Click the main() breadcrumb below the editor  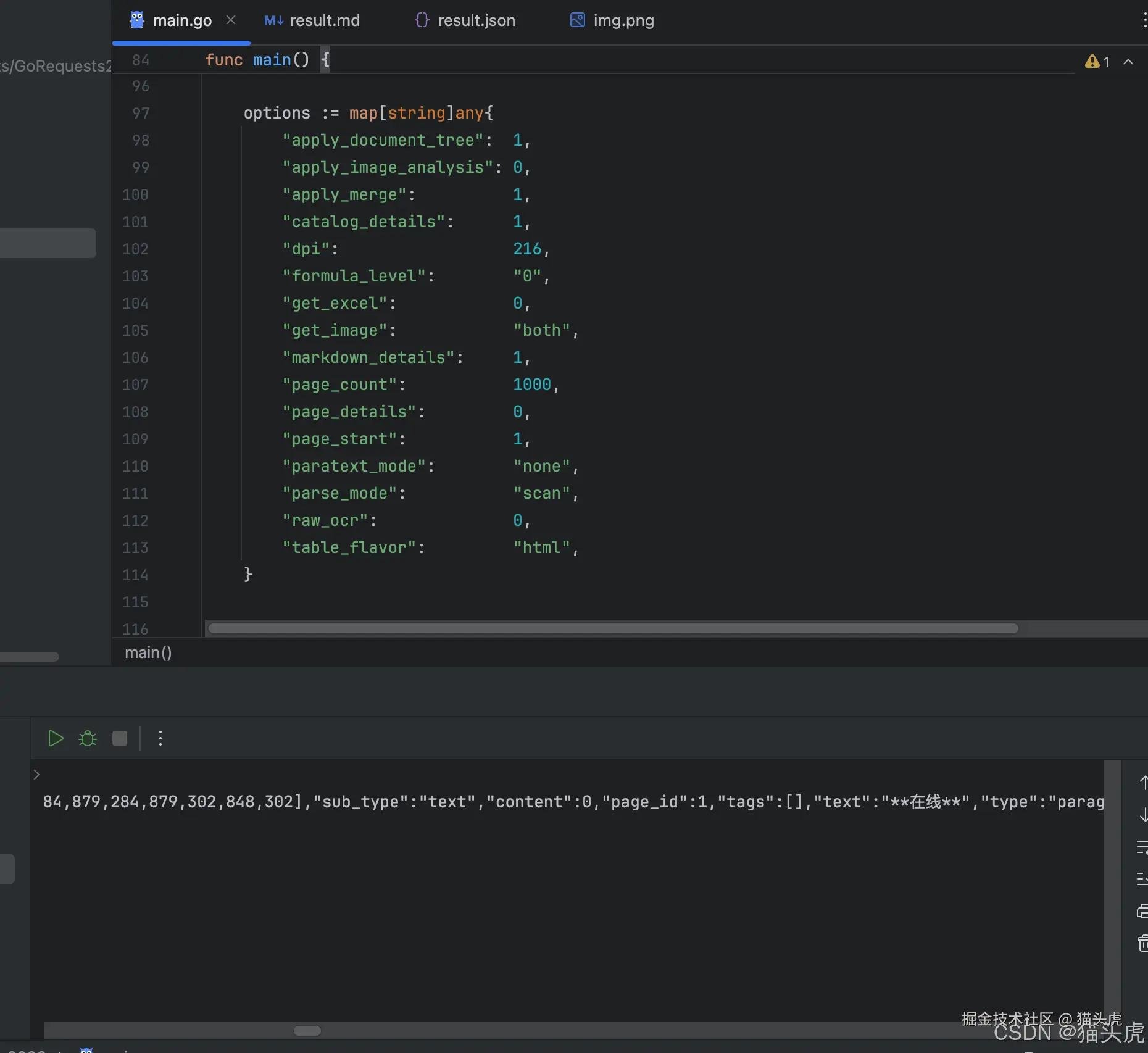click(x=148, y=652)
